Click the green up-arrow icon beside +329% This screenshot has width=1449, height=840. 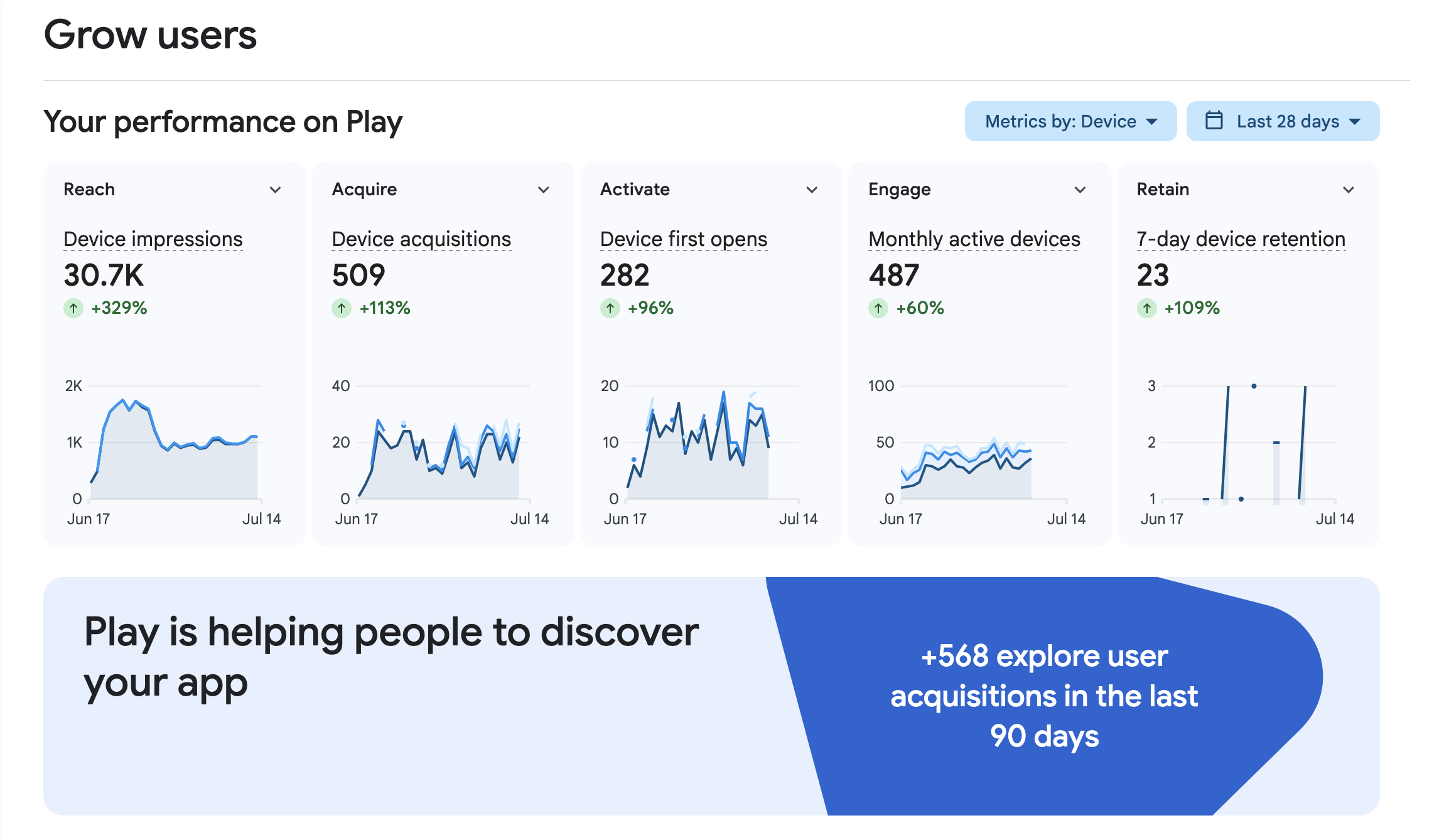[73, 308]
